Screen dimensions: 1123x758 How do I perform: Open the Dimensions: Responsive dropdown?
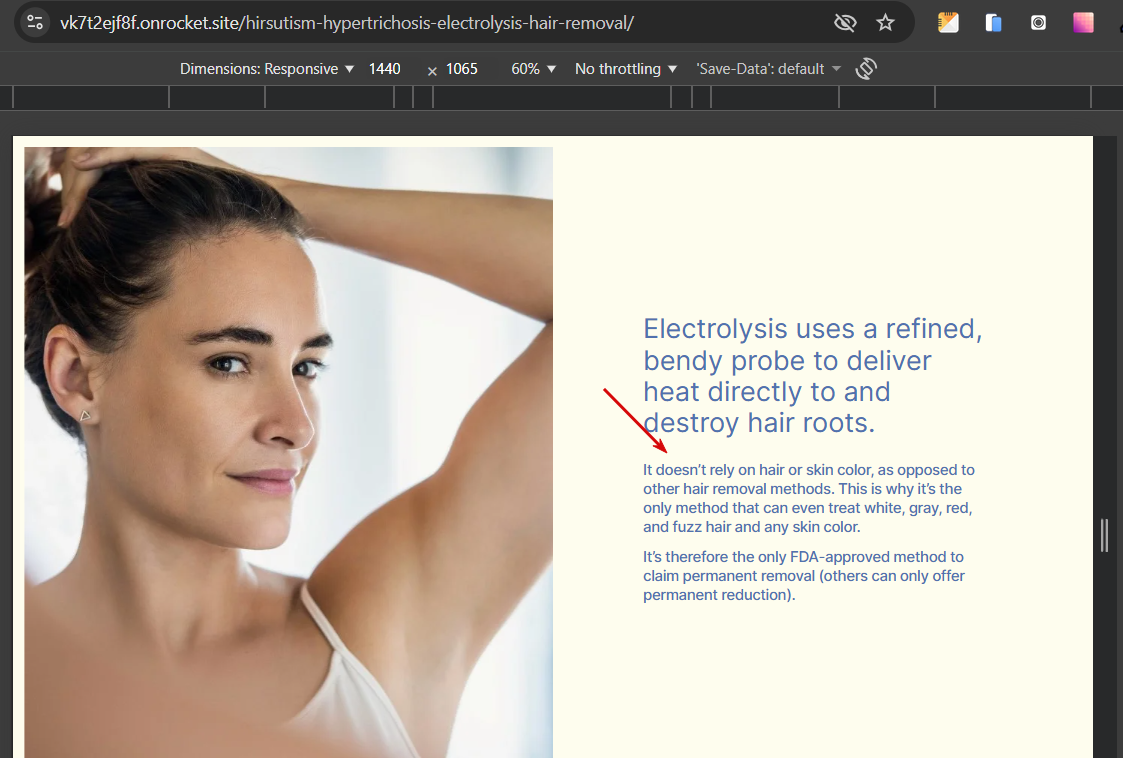pos(266,69)
